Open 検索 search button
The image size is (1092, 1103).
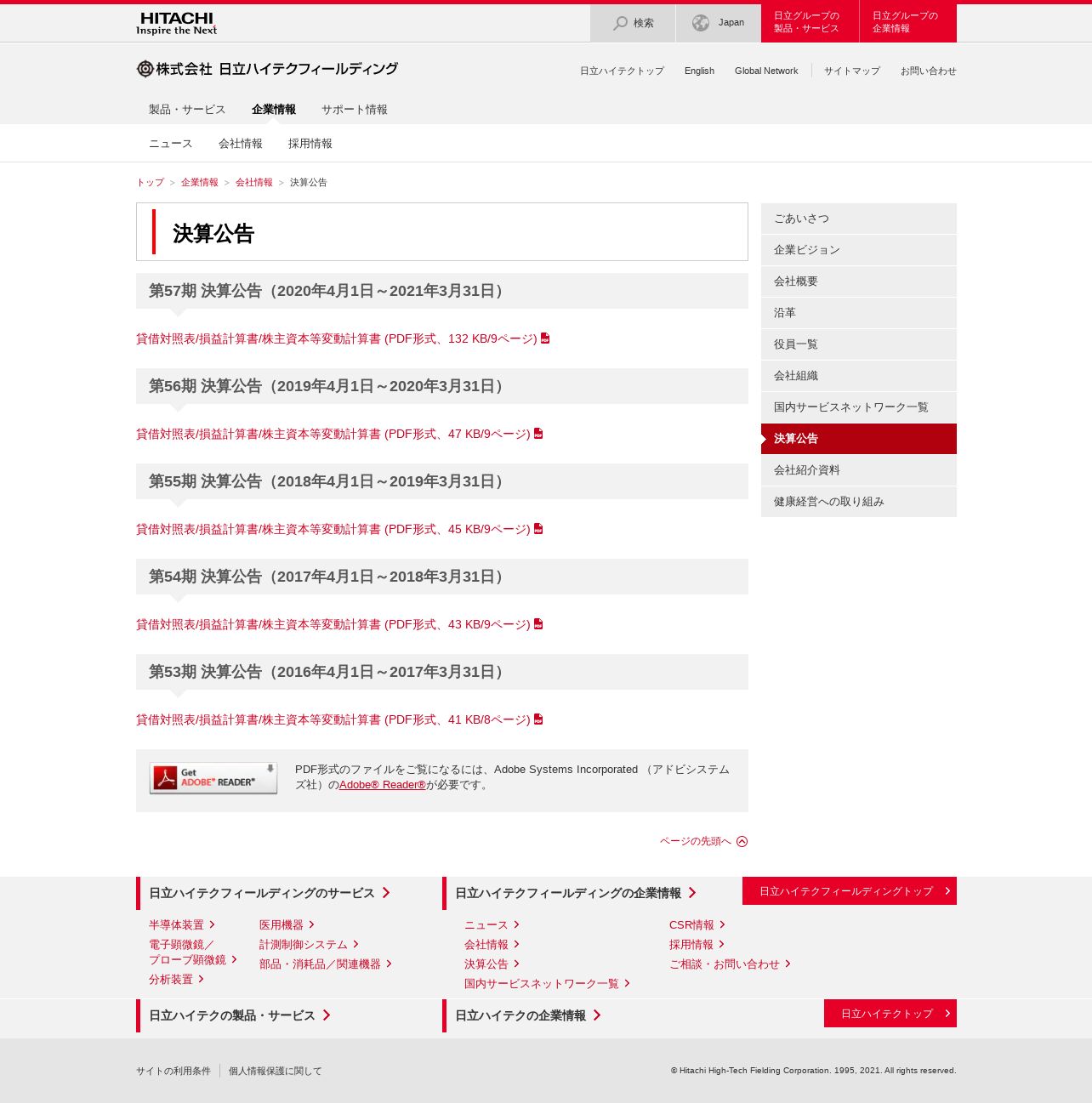[x=633, y=23]
